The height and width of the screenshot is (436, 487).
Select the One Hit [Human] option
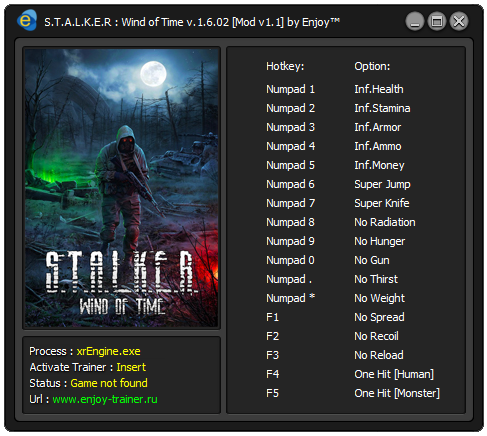coord(394,374)
